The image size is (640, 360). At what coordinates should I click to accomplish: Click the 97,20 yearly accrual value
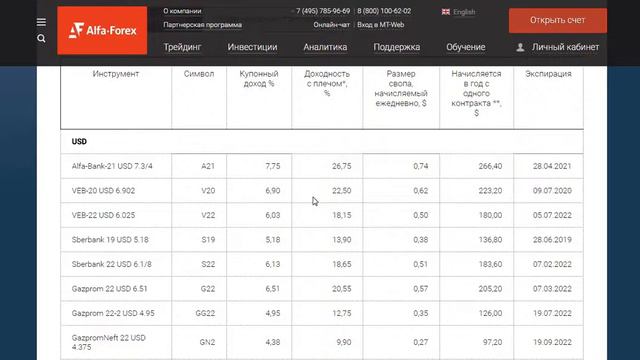tap(493, 342)
